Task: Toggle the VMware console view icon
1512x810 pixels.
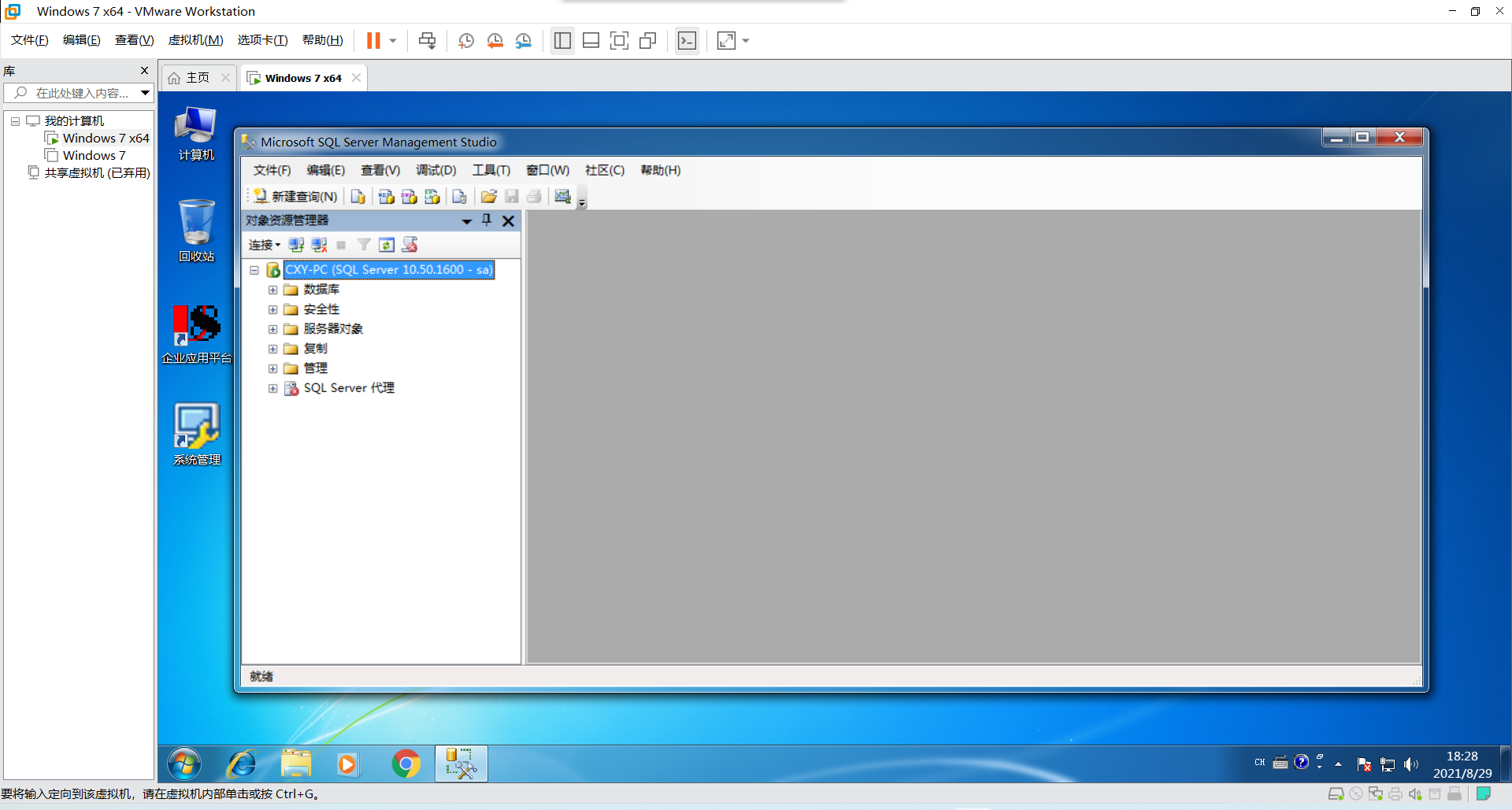Action: 687,41
